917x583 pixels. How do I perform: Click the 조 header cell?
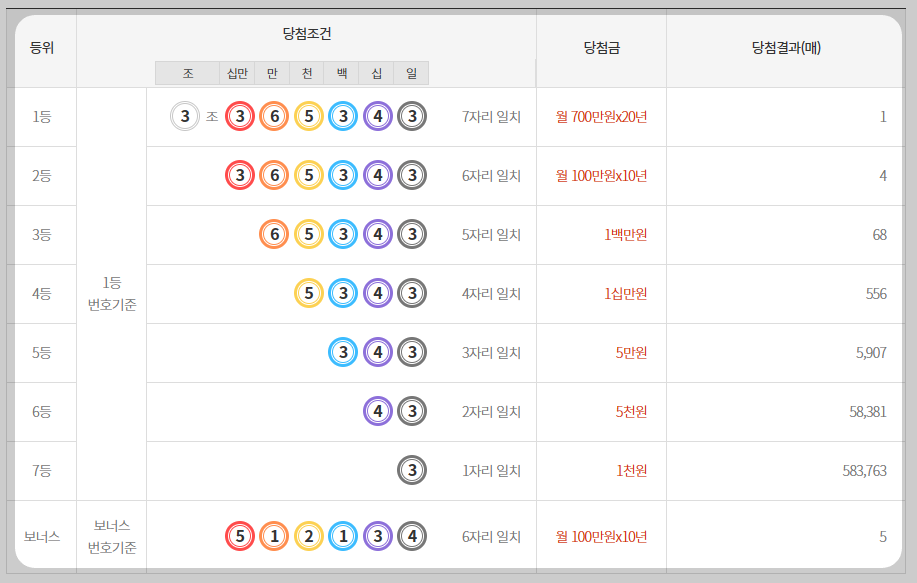click(x=188, y=73)
